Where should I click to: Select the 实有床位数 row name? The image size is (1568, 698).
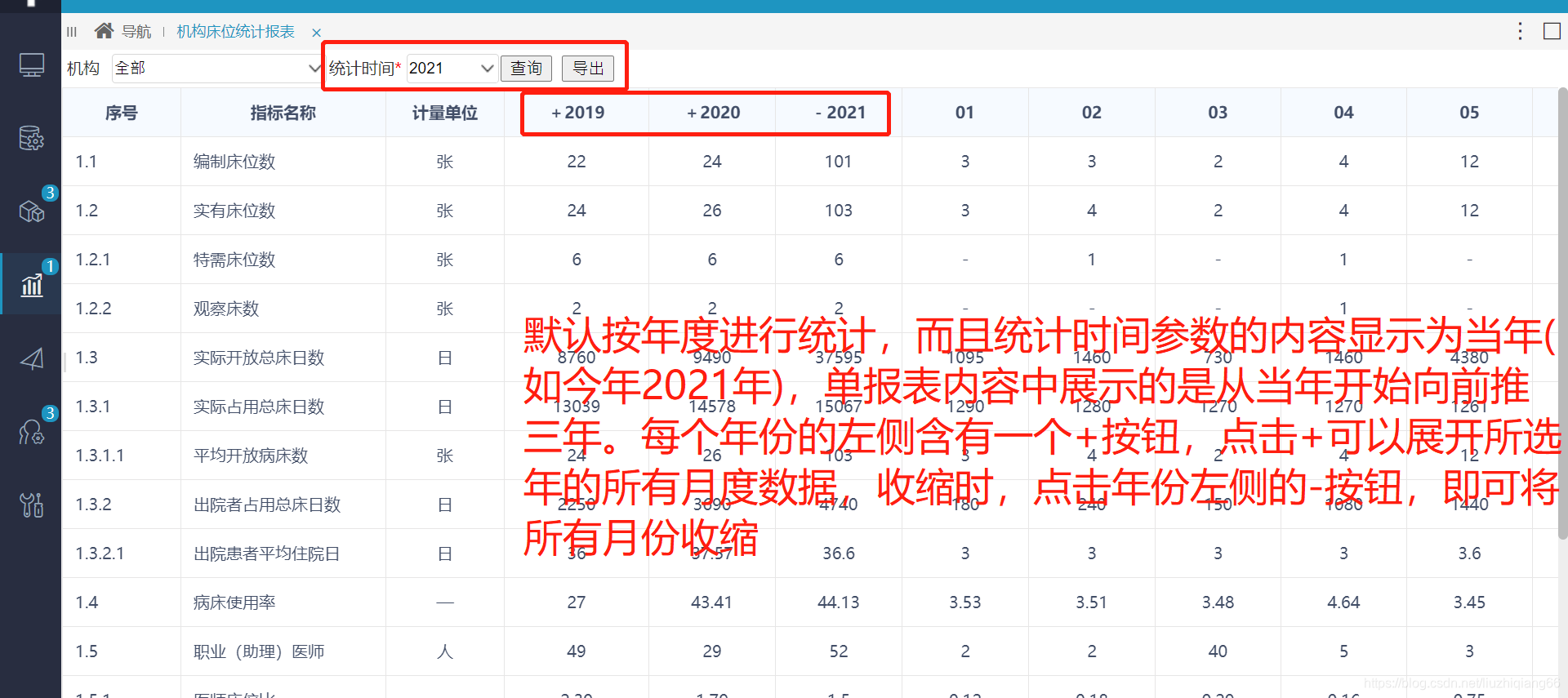click(234, 211)
